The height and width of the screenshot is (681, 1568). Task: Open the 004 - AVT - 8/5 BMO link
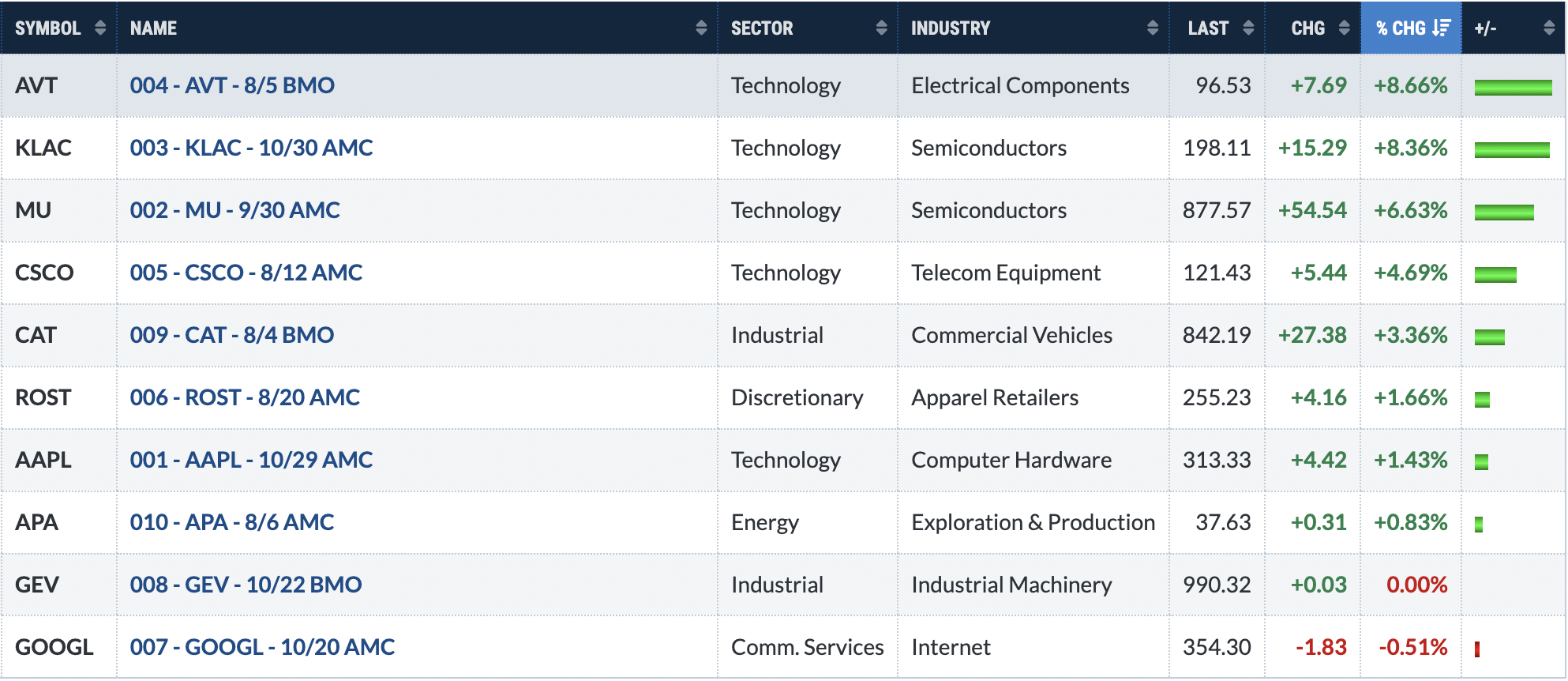[232, 85]
